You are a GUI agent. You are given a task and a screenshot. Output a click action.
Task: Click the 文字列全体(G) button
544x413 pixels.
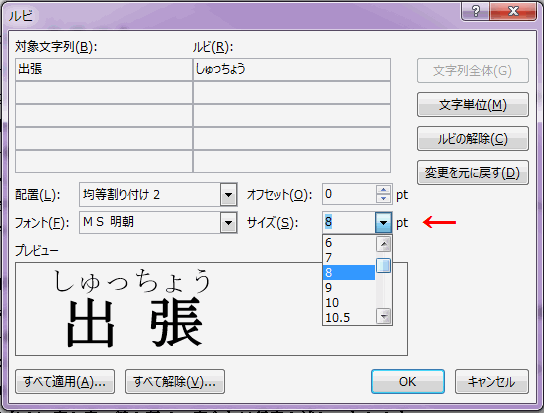tap(473, 71)
